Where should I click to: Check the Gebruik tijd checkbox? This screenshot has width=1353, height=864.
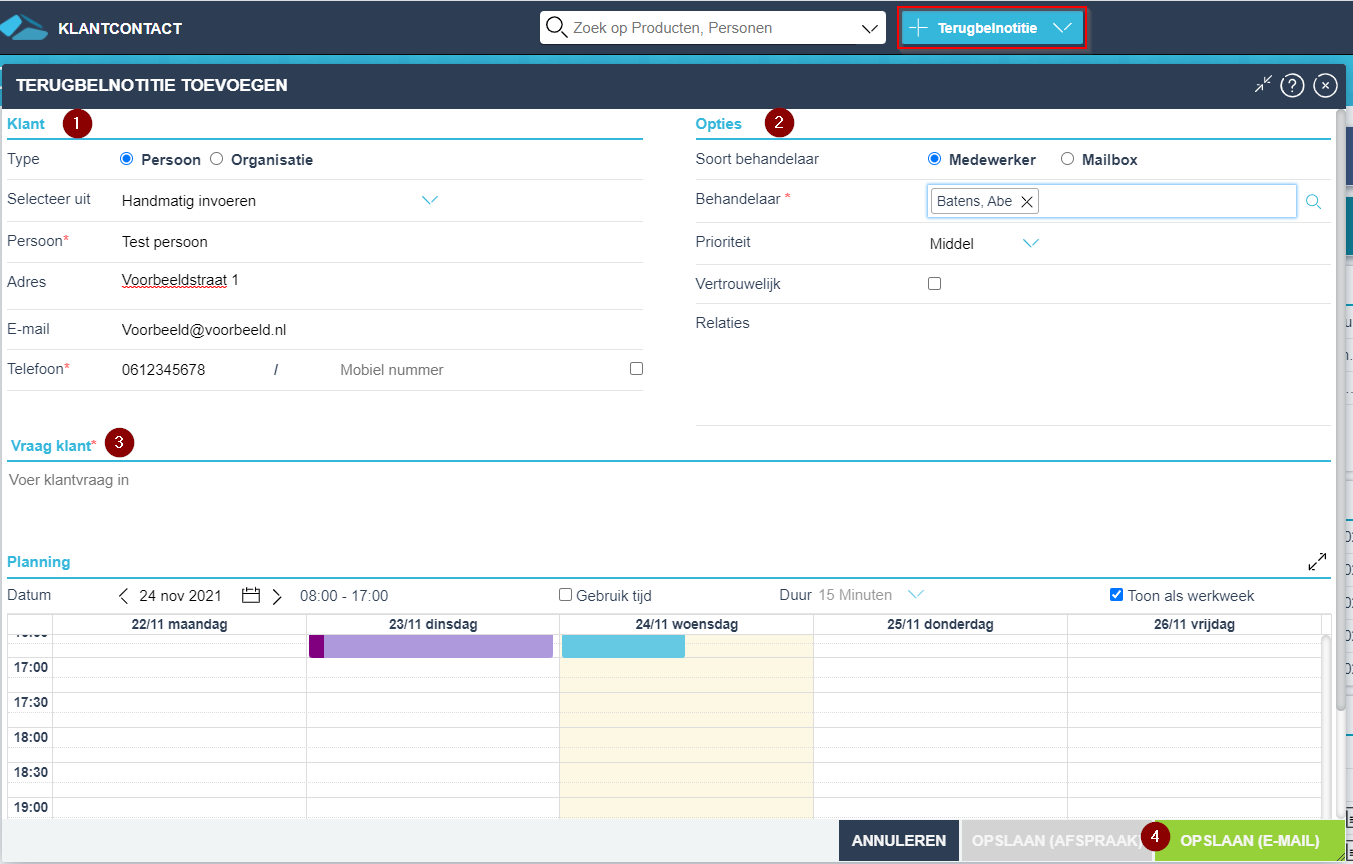566,595
